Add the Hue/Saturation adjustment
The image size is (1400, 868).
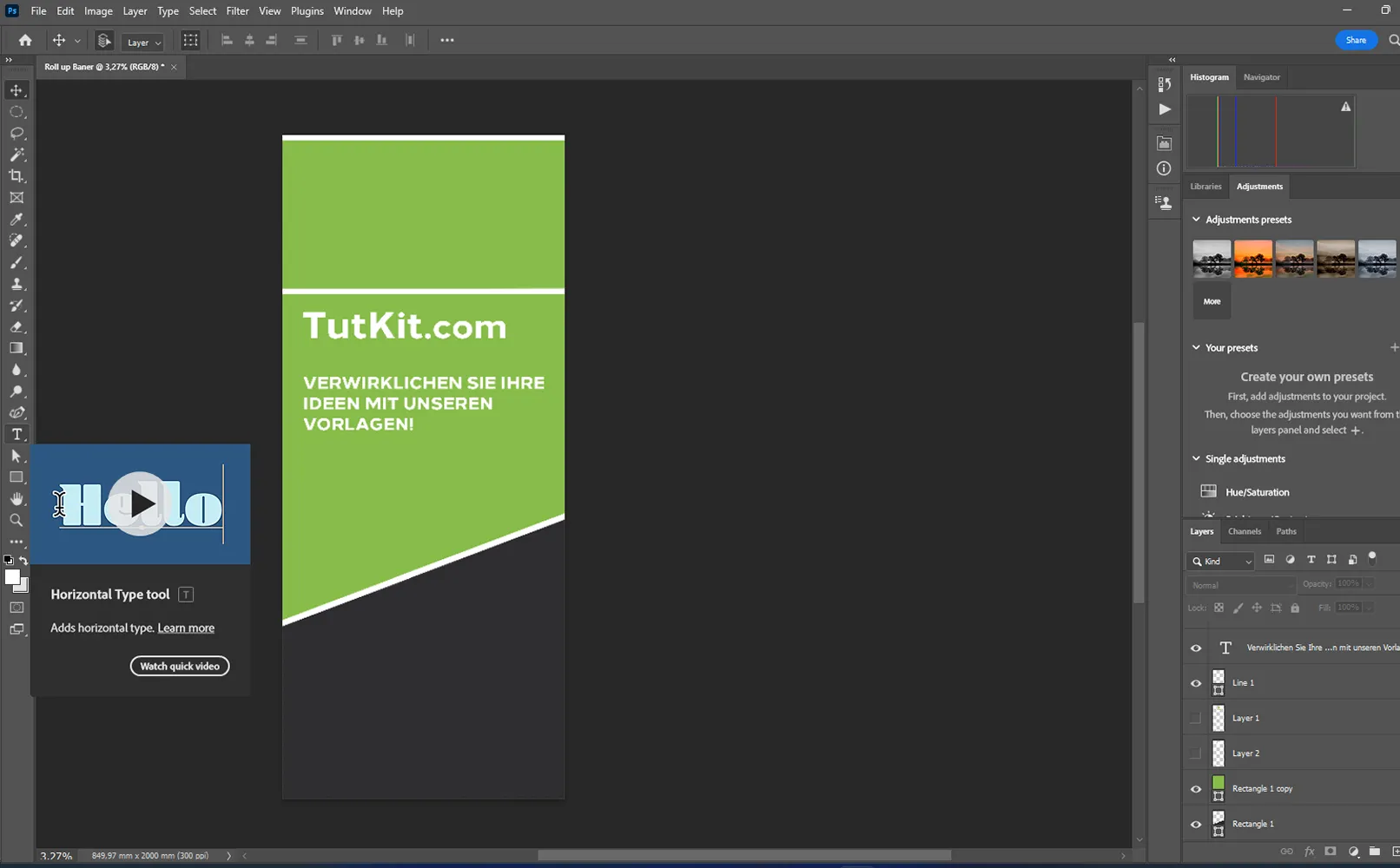[x=1257, y=492]
